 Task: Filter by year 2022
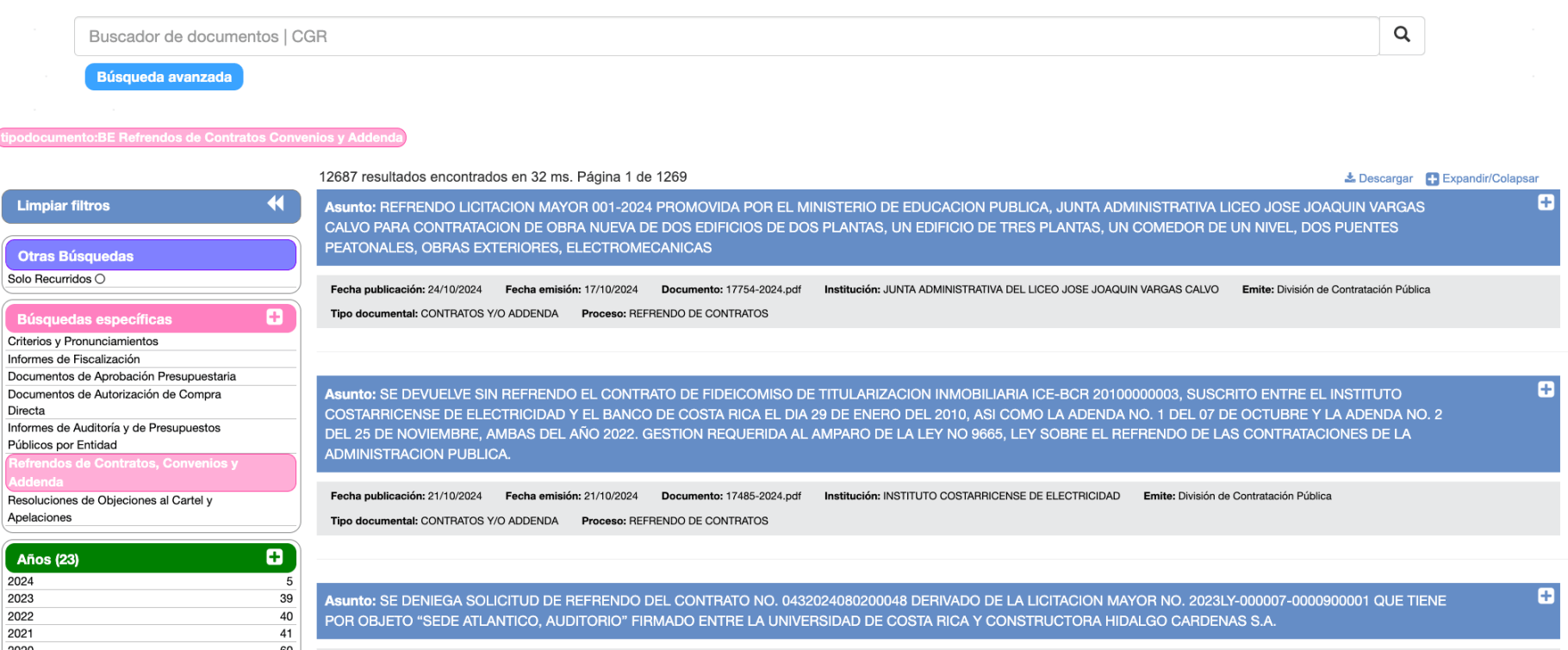(x=151, y=616)
